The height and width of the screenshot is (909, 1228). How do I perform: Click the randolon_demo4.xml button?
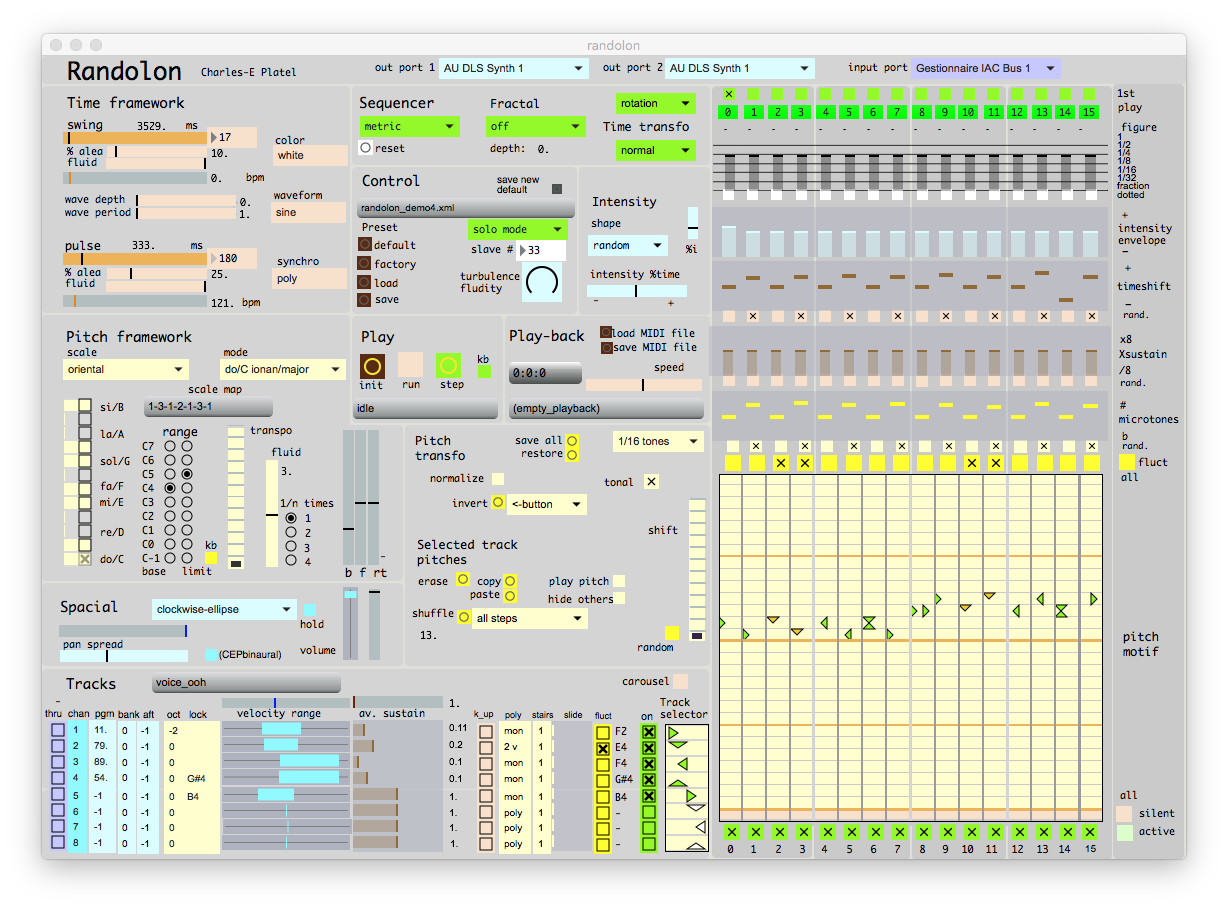466,208
